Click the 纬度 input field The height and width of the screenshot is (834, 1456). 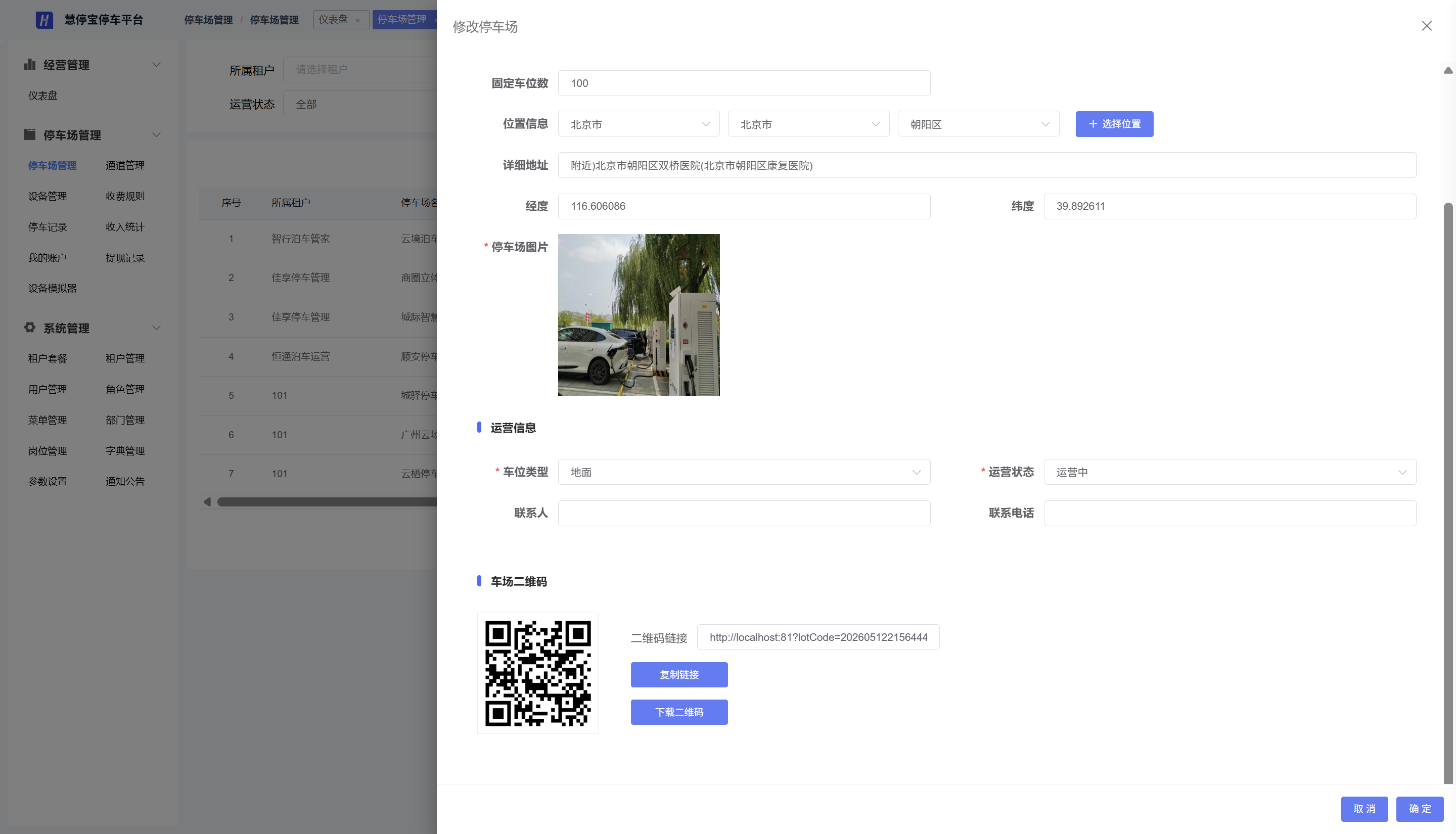click(1230, 206)
